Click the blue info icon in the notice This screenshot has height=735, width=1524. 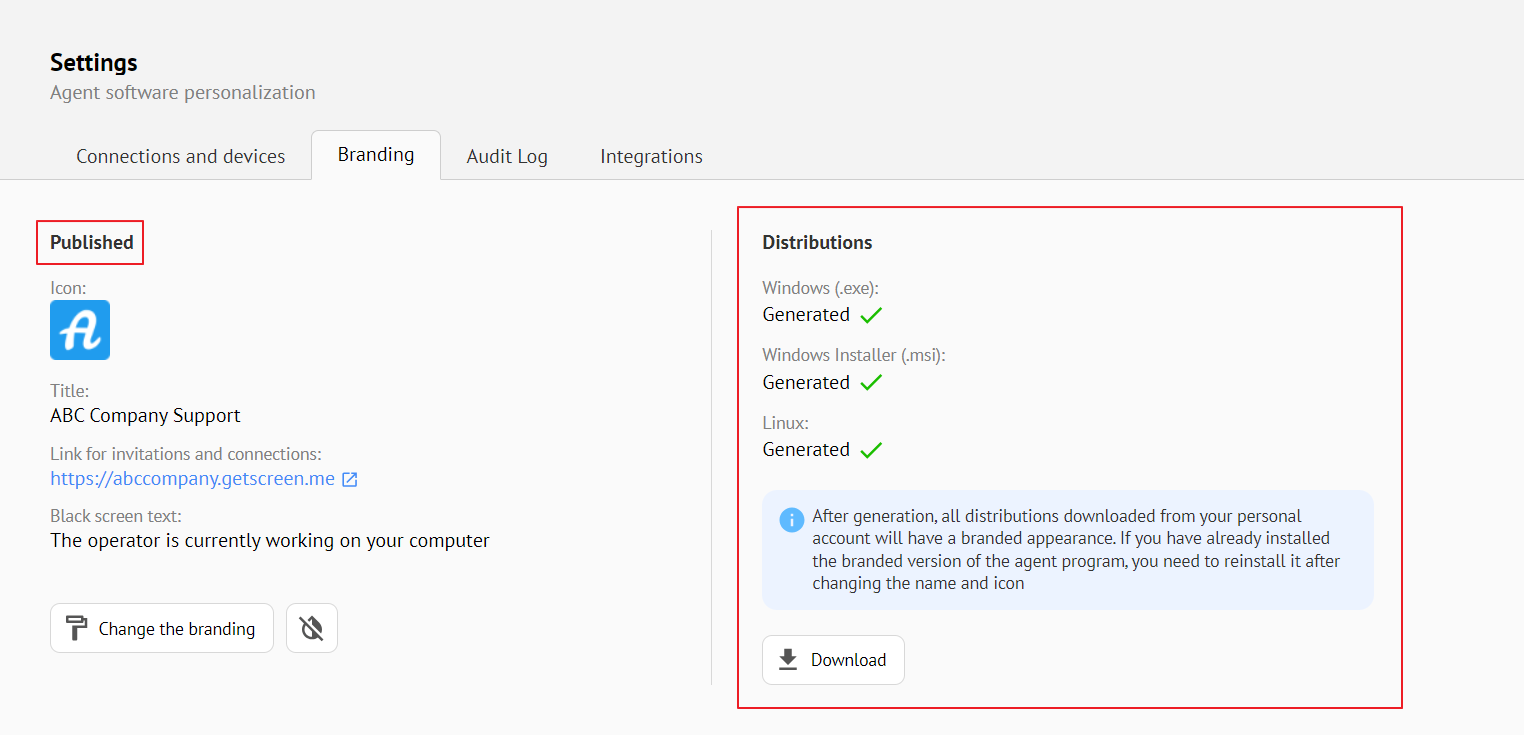[x=791, y=520]
